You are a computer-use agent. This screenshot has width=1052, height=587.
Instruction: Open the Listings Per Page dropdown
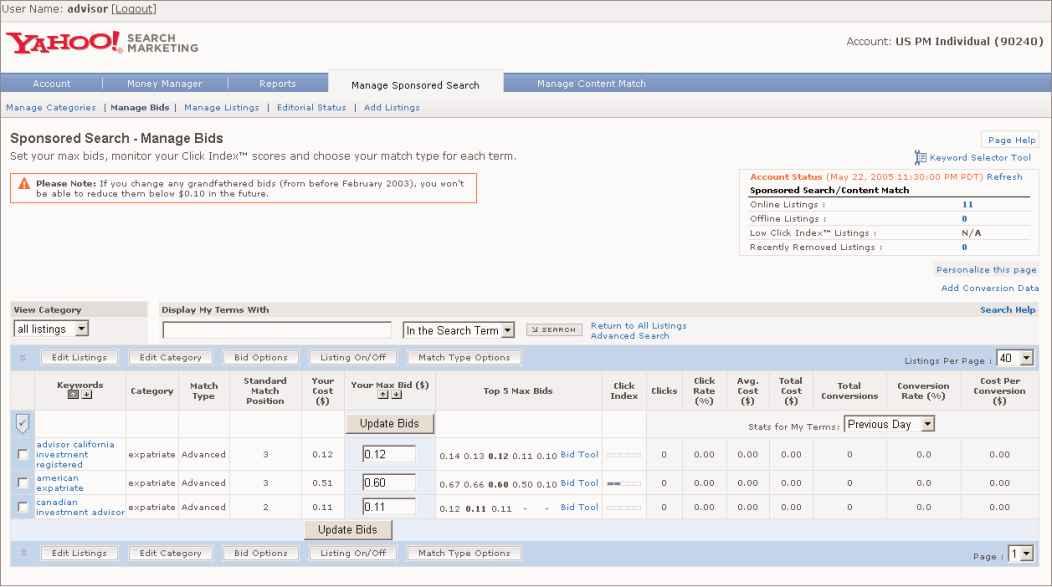(x=1015, y=357)
